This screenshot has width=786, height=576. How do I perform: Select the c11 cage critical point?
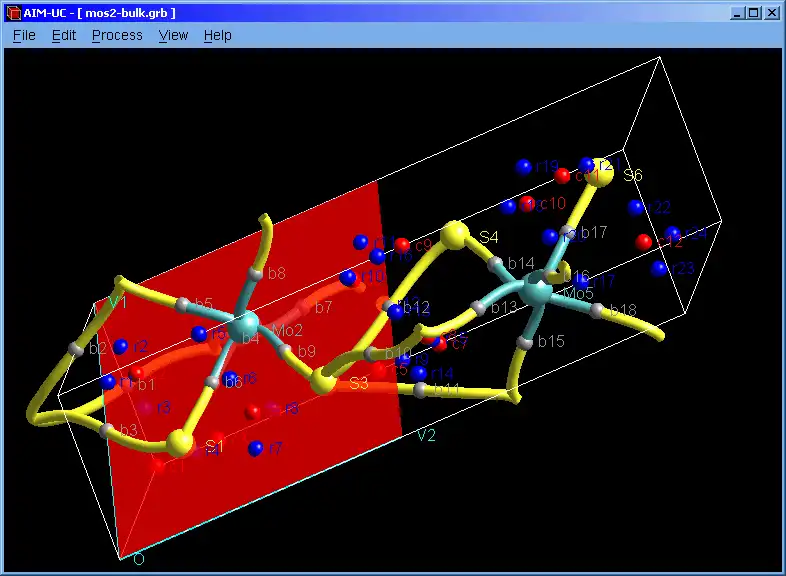click(x=562, y=175)
